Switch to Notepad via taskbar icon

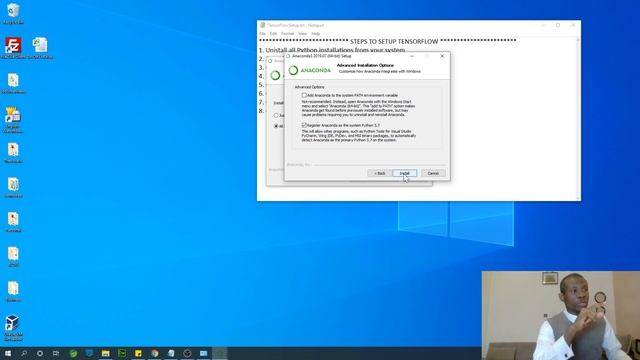[171, 353]
